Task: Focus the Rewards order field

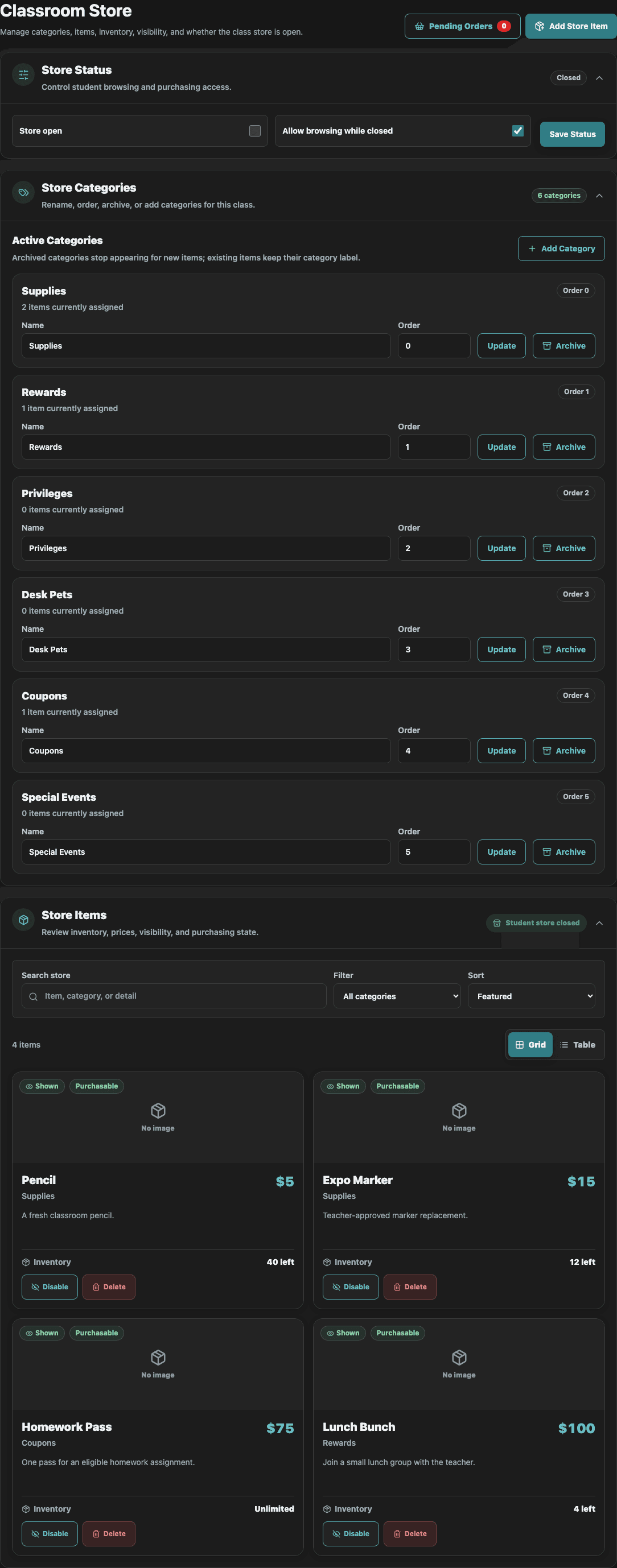Action: point(434,447)
